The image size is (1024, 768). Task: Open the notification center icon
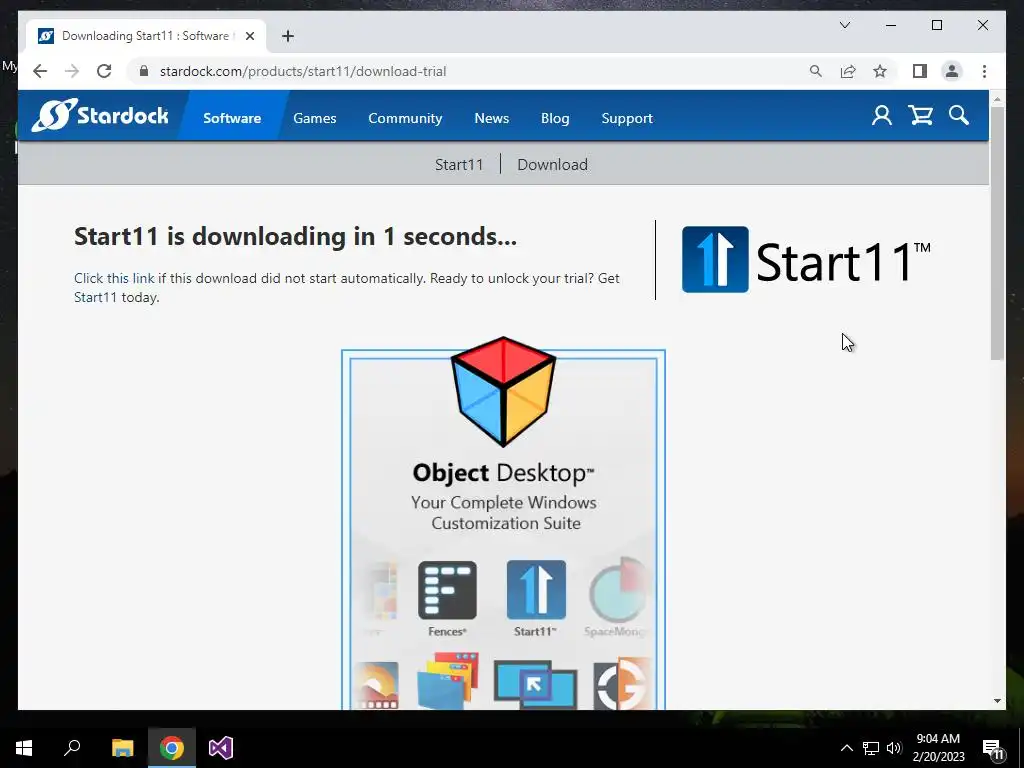tap(993, 748)
